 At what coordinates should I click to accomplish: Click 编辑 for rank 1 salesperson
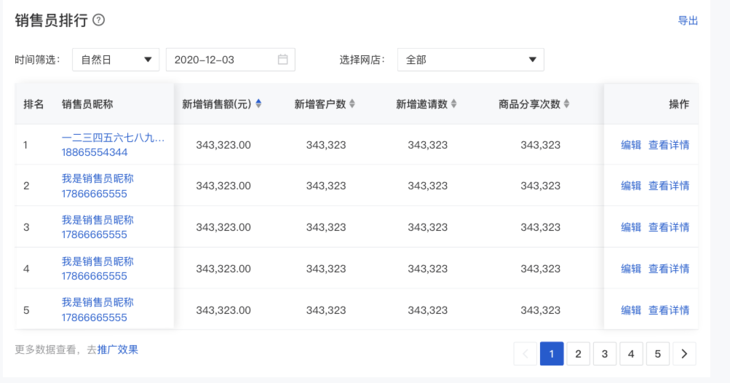[x=631, y=145]
